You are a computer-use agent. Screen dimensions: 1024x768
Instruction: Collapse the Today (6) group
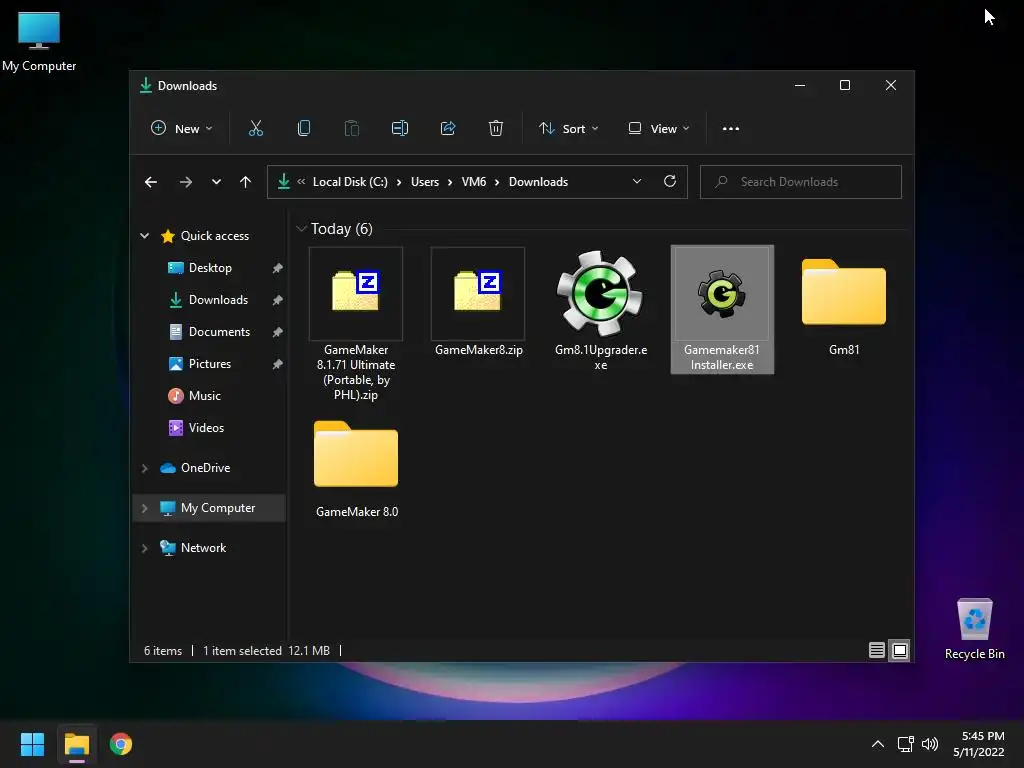[301, 229]
